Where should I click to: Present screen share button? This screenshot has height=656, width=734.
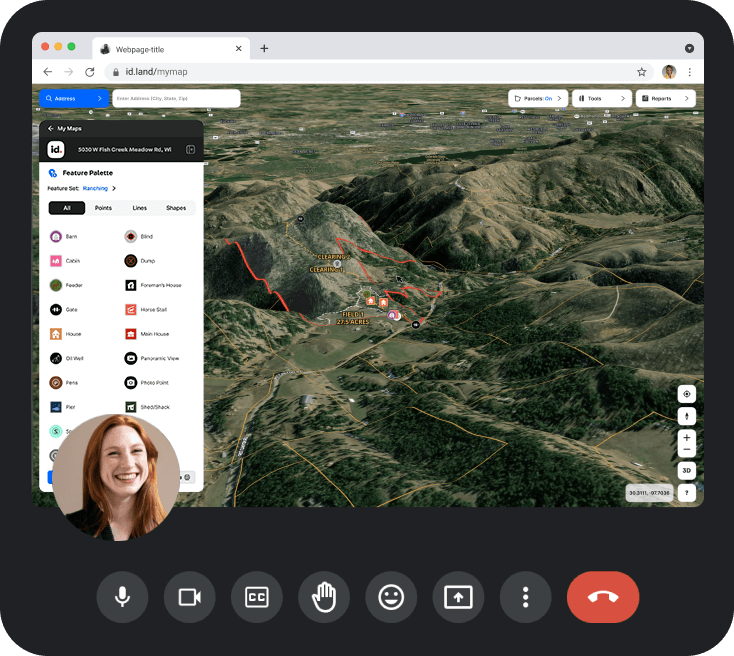point(458,597)
